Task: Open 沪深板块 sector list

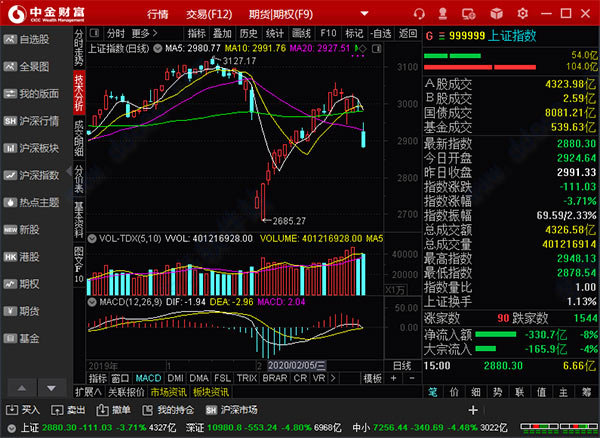Action: click(31, 148)
